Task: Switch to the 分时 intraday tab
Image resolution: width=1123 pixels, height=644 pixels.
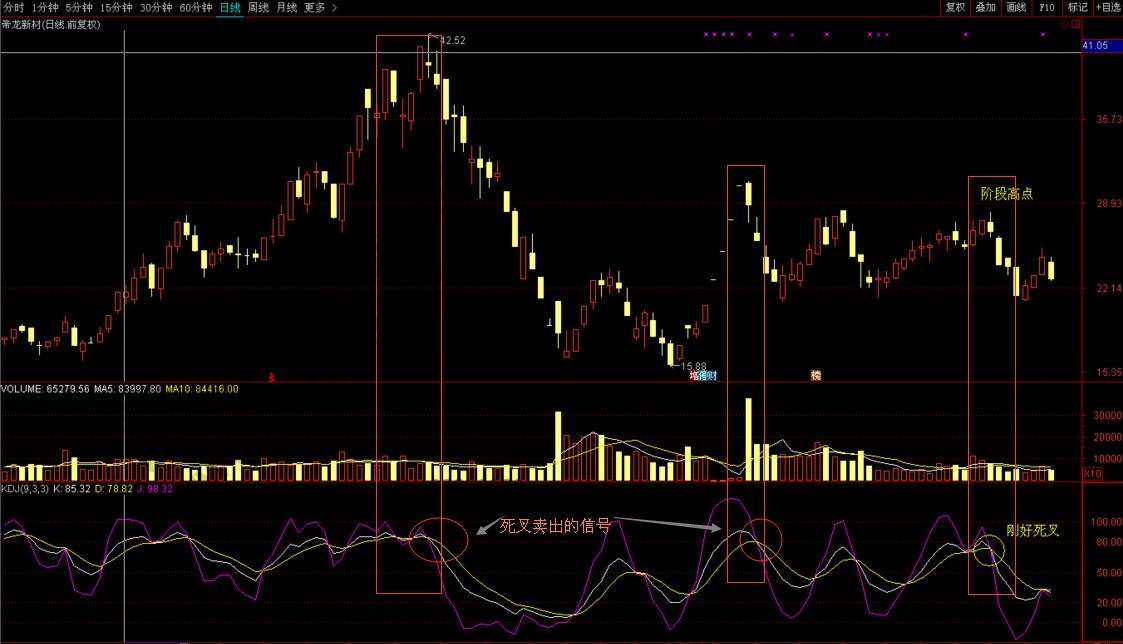Action: click(x=13, y=7)
